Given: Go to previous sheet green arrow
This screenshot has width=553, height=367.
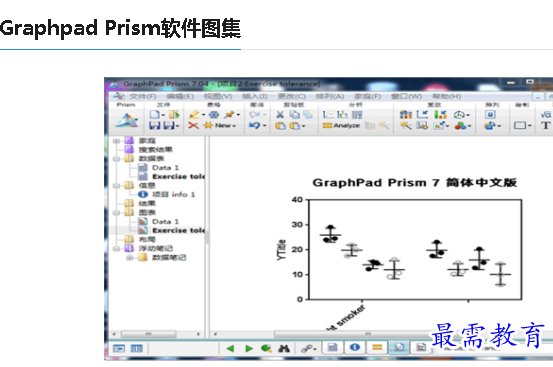Looking at the screenshot, I should pos(230,348).
